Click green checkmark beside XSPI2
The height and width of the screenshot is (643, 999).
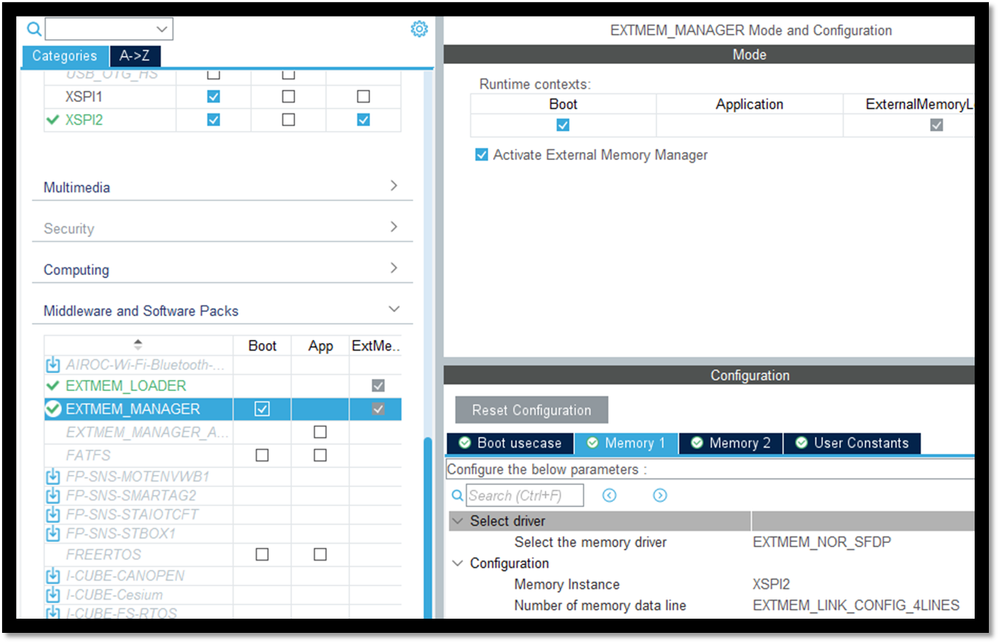53,120
